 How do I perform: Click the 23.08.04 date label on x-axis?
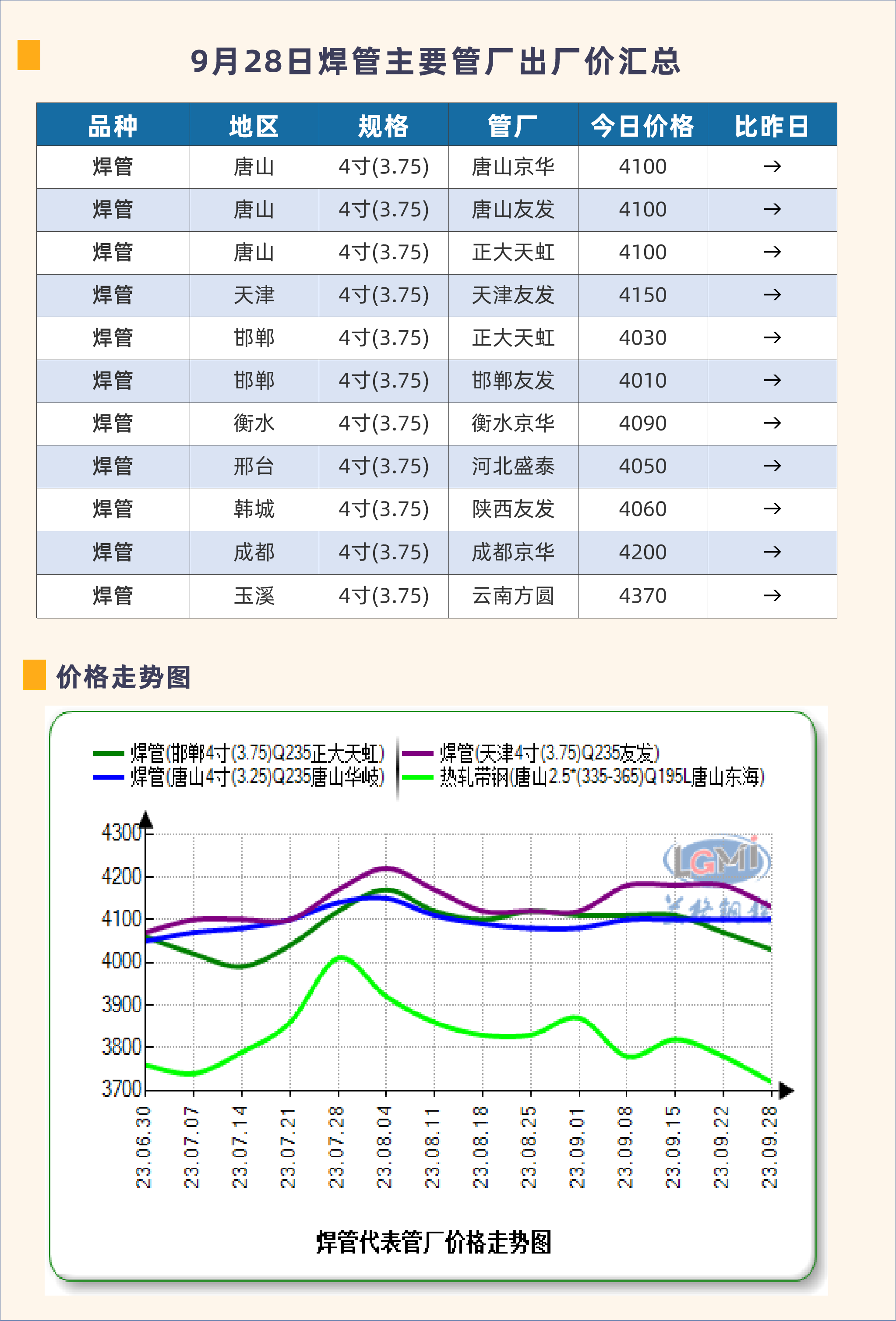385,1147
